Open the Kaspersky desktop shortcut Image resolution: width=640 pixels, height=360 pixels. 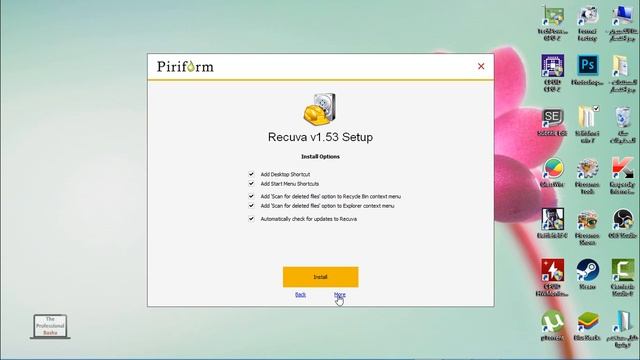tap(622, 176)
